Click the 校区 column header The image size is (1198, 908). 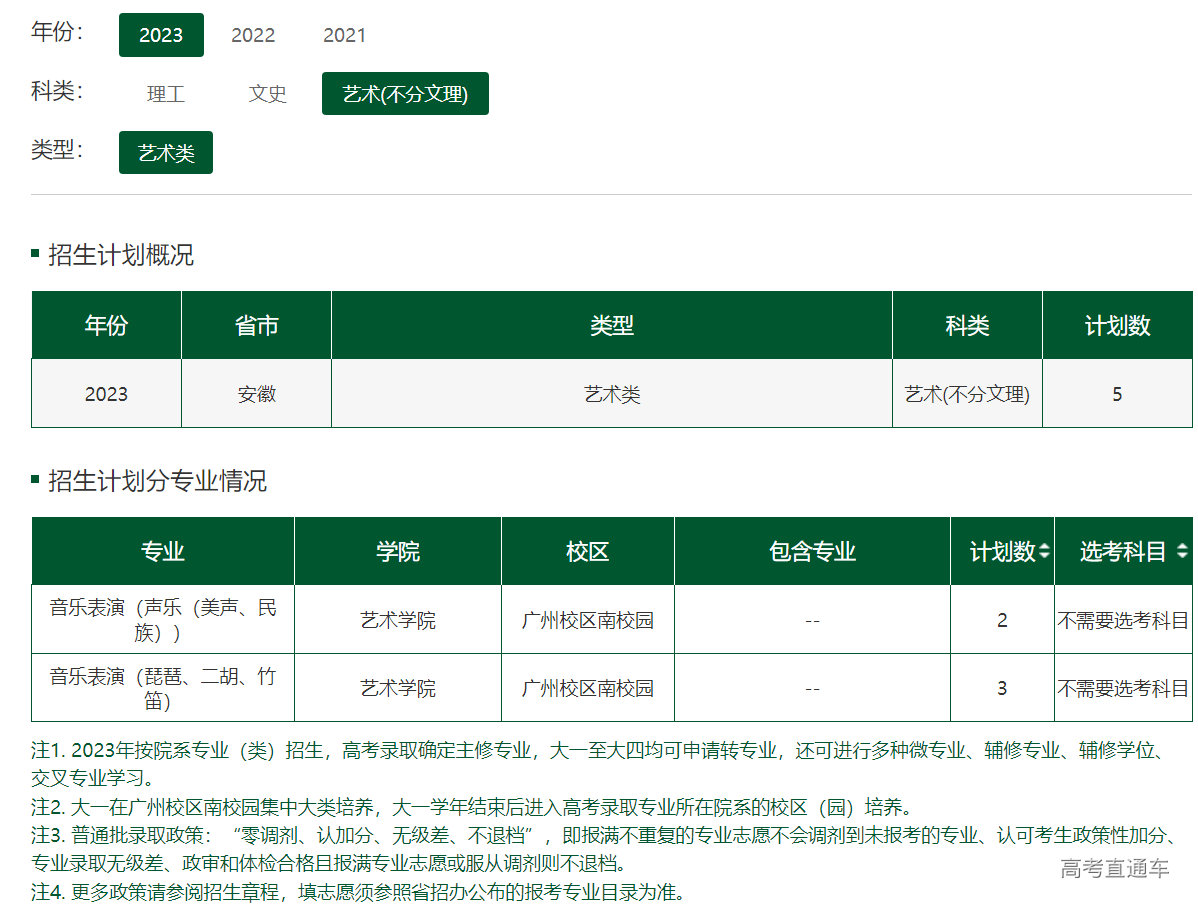point(587,552)
